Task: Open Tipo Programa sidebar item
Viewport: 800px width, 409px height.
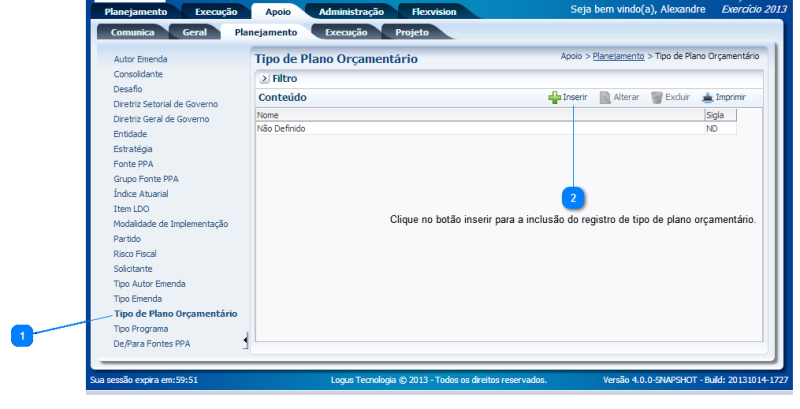Action: coord(141,328)
